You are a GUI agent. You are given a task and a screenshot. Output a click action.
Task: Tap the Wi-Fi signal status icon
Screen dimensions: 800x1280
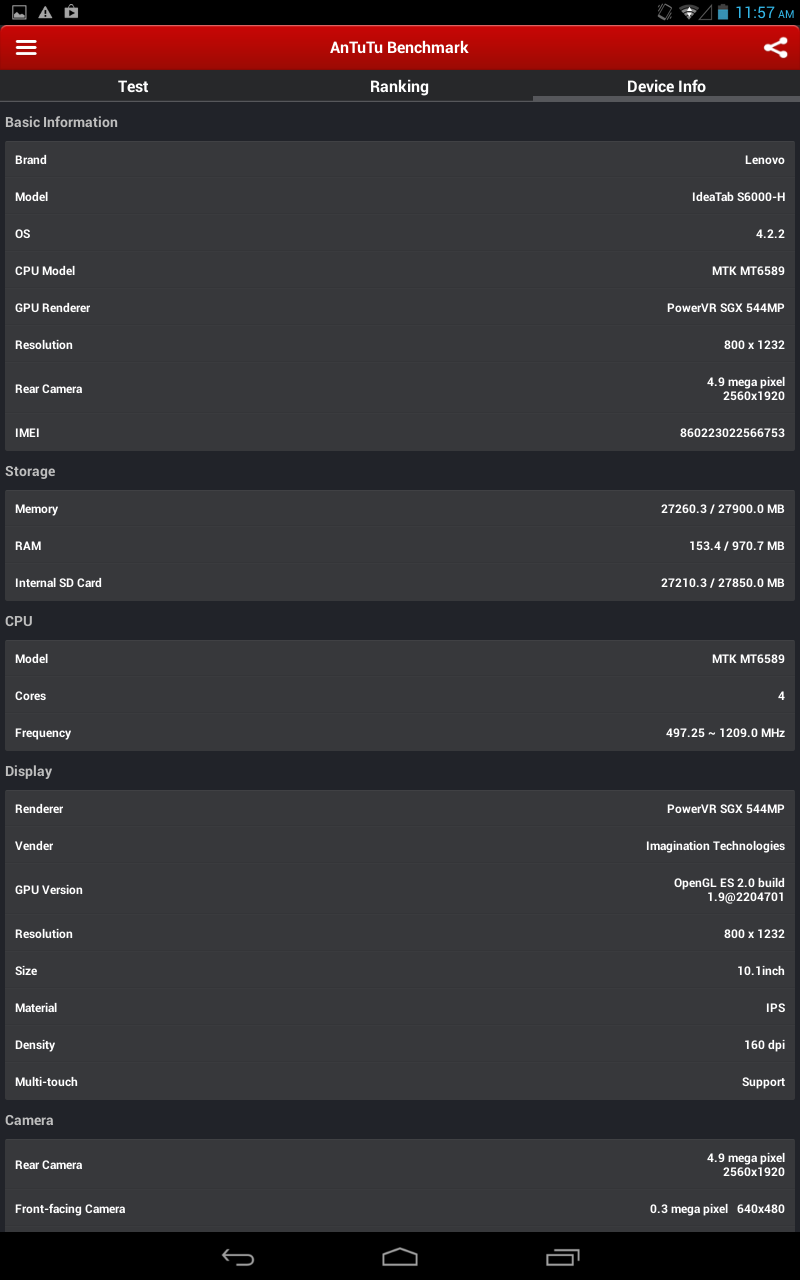point(688,12)
